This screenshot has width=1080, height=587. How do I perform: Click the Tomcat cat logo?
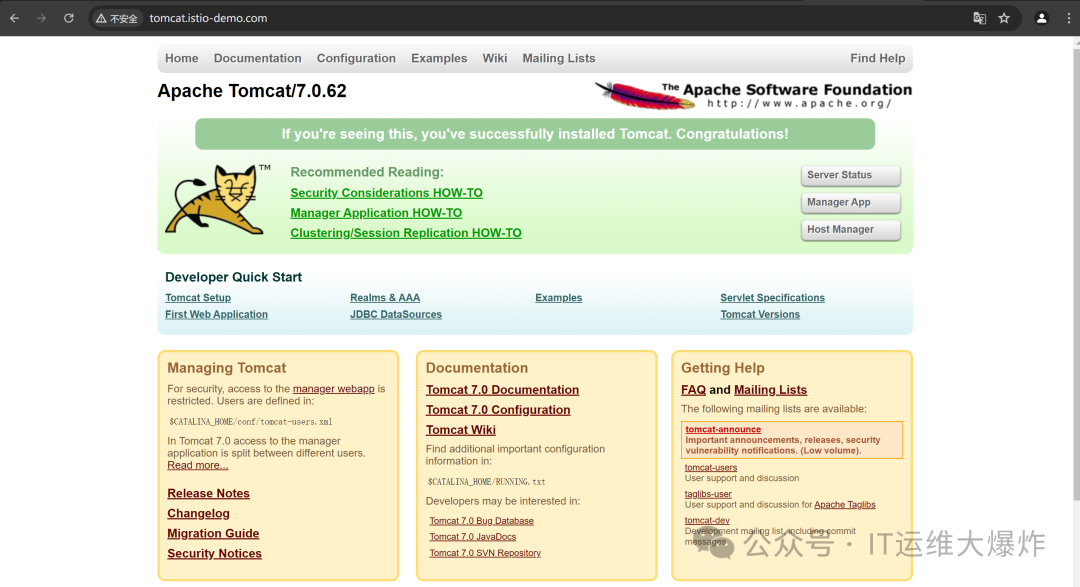click(217, 200)
